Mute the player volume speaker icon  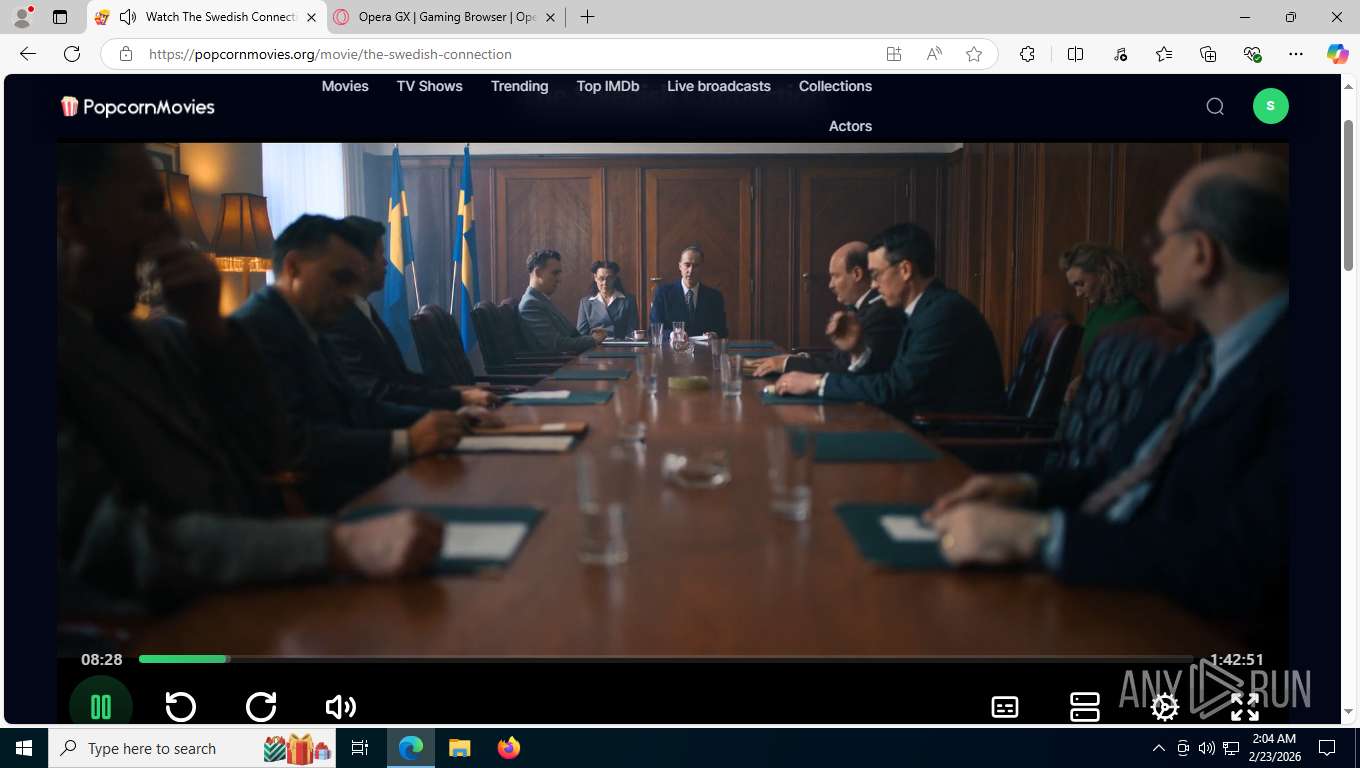tap(341, 707)
